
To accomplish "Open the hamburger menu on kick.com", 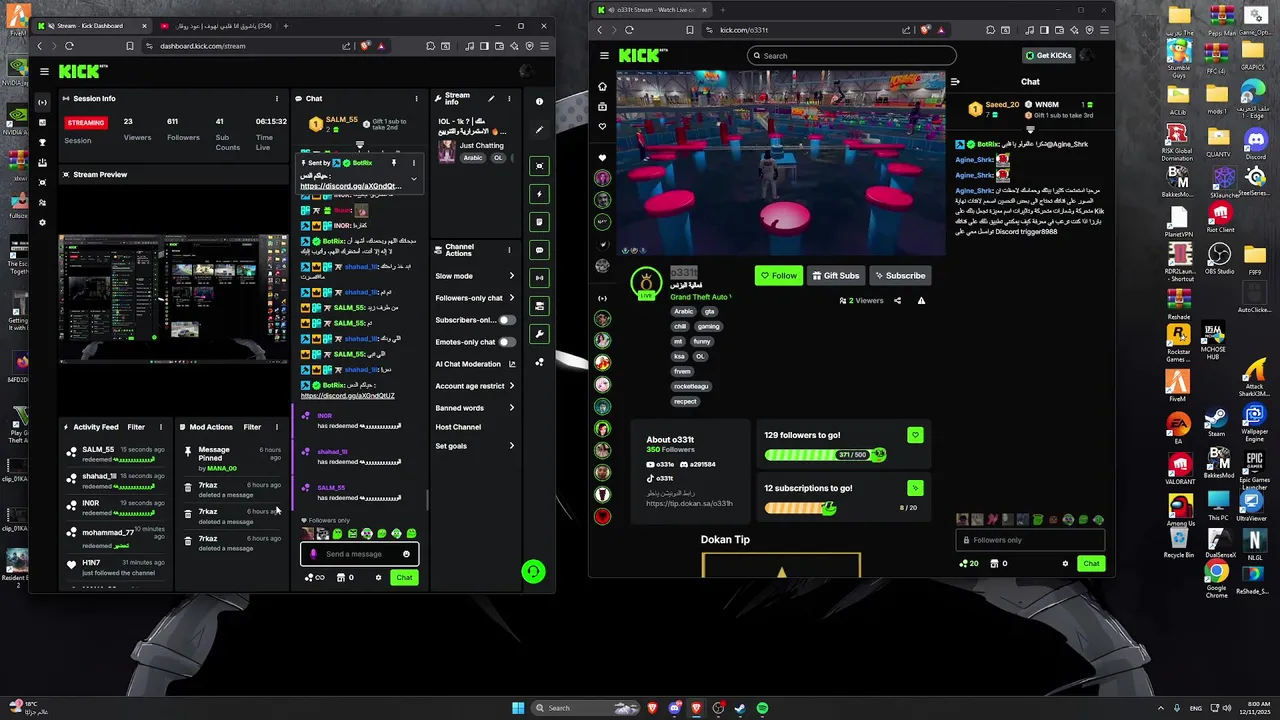I will click(604, 56).
